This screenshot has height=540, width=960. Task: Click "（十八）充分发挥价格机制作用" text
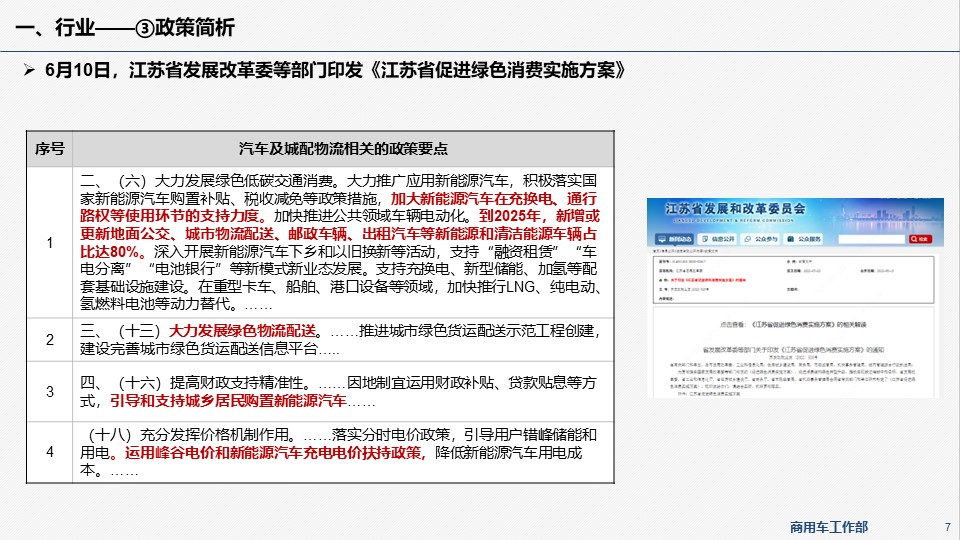click(x=189, y=435)
